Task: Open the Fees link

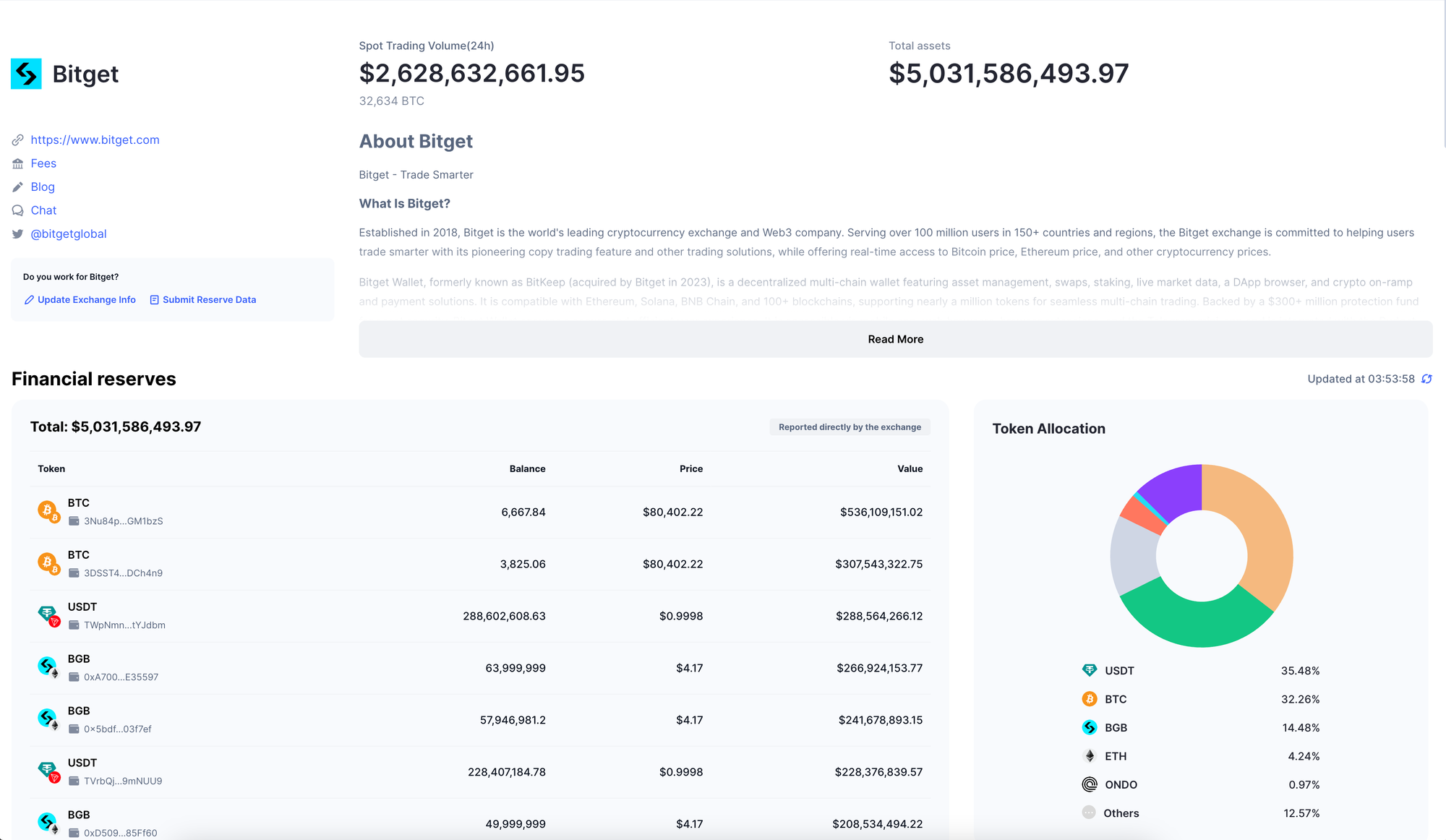Action: pyautogui.click(x=43, y=163)
